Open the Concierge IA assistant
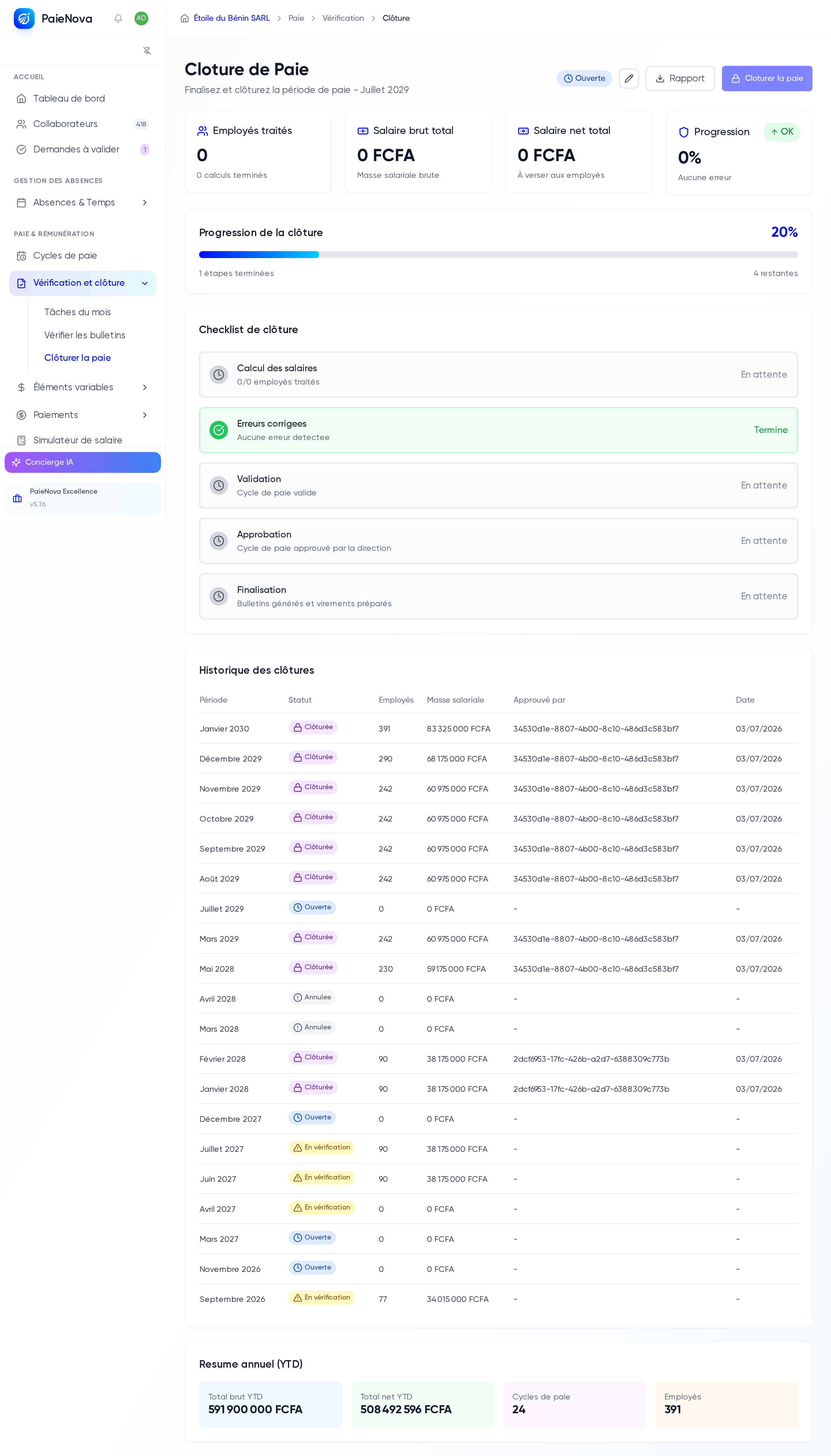Viewport: 831px width, 1456px height. pyautogui.click(x=83, y=462)
